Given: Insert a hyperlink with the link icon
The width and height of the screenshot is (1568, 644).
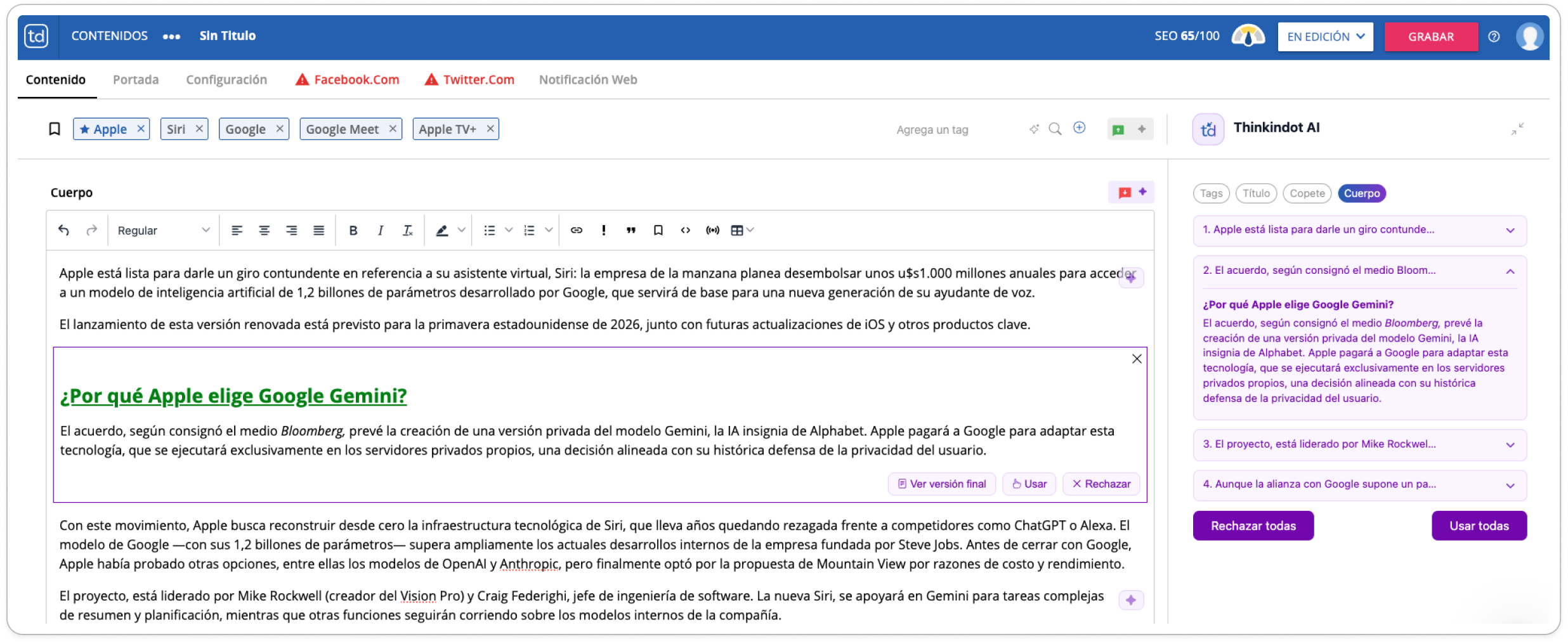Looking at the screenshot, I should pos(576,230).
